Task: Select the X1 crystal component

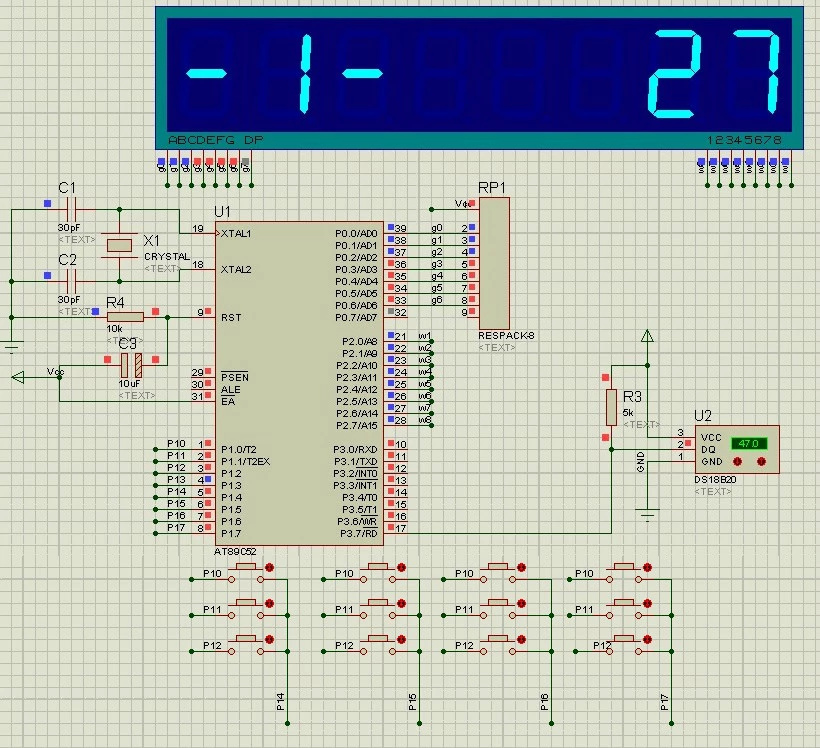Action: [x=120, y=245]
